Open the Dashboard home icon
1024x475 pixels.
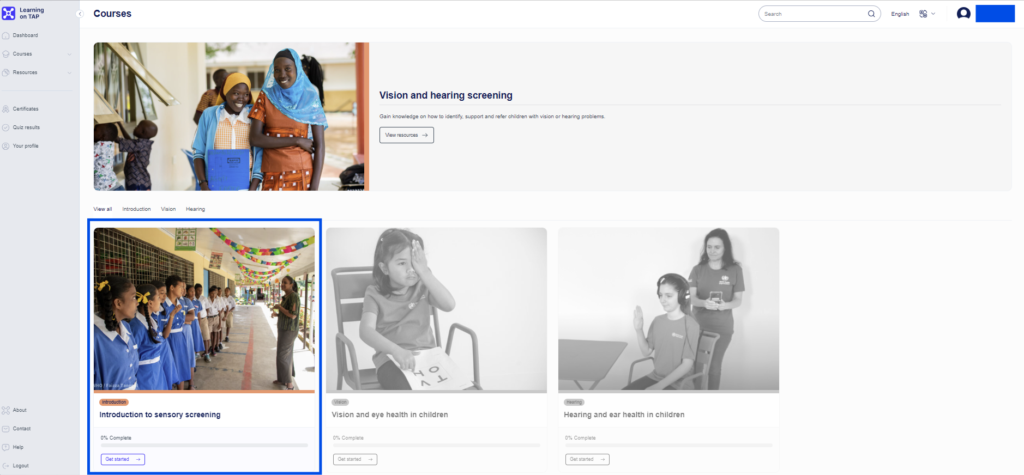[x=6, y=35]
